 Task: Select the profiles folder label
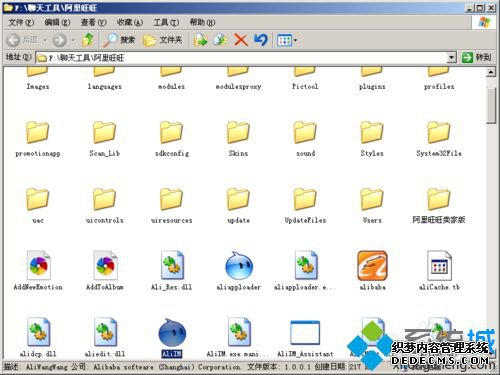click(439, 86)
